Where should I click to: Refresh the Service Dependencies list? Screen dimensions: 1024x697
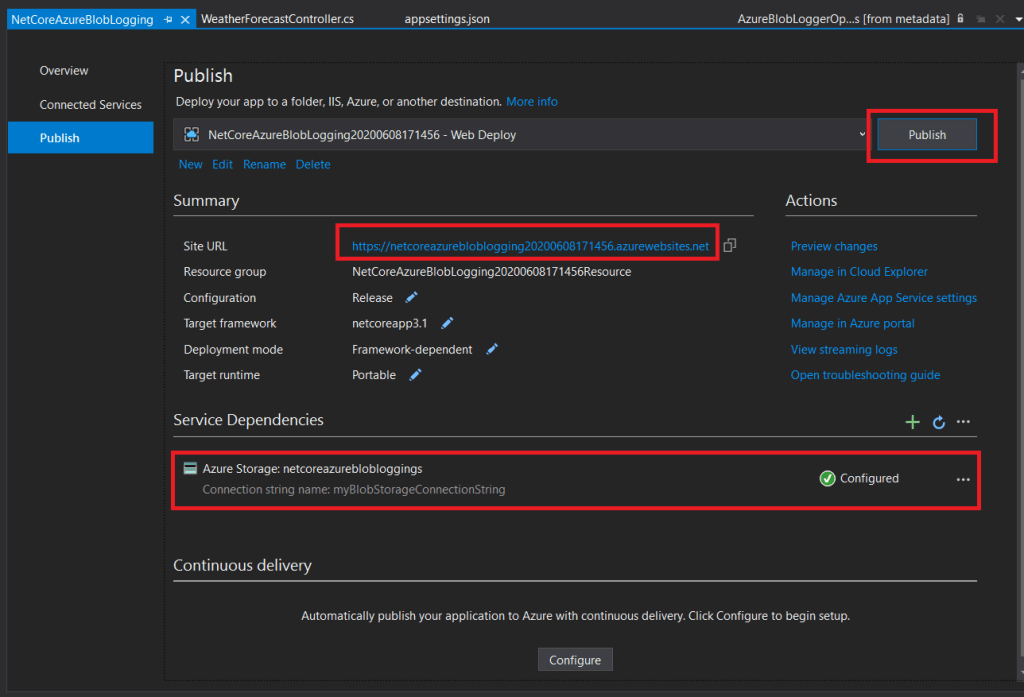pyautogui.click(x=939, y=422)
